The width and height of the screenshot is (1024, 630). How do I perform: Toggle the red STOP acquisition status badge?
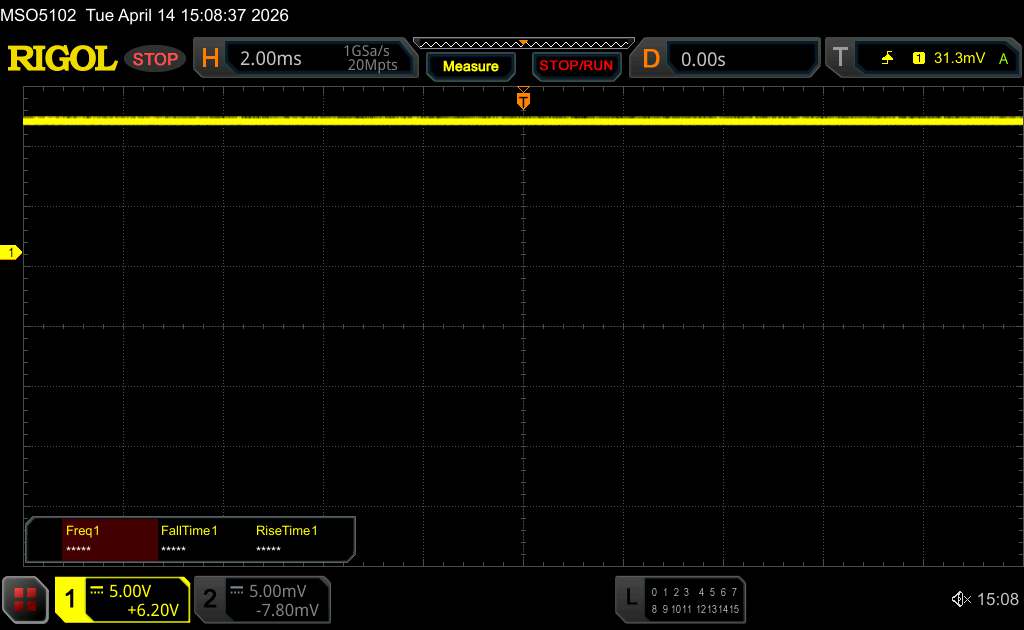pos(156,59)
